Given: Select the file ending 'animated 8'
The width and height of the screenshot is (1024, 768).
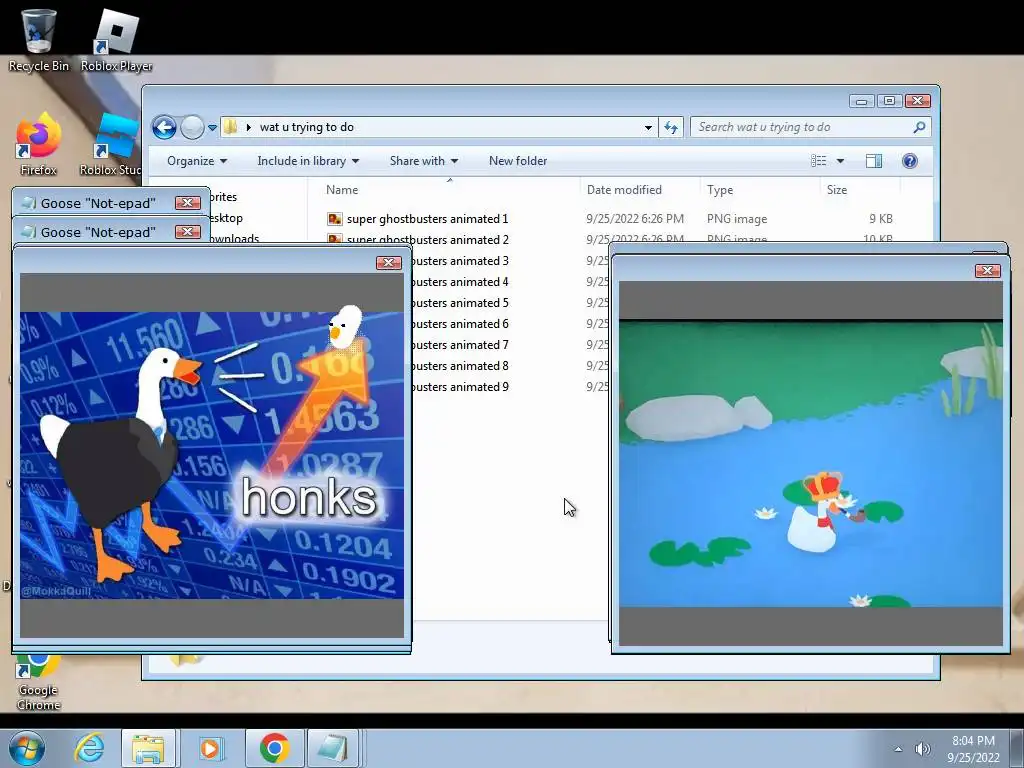Looking at the screenshot, I should [x=460, y=366].
